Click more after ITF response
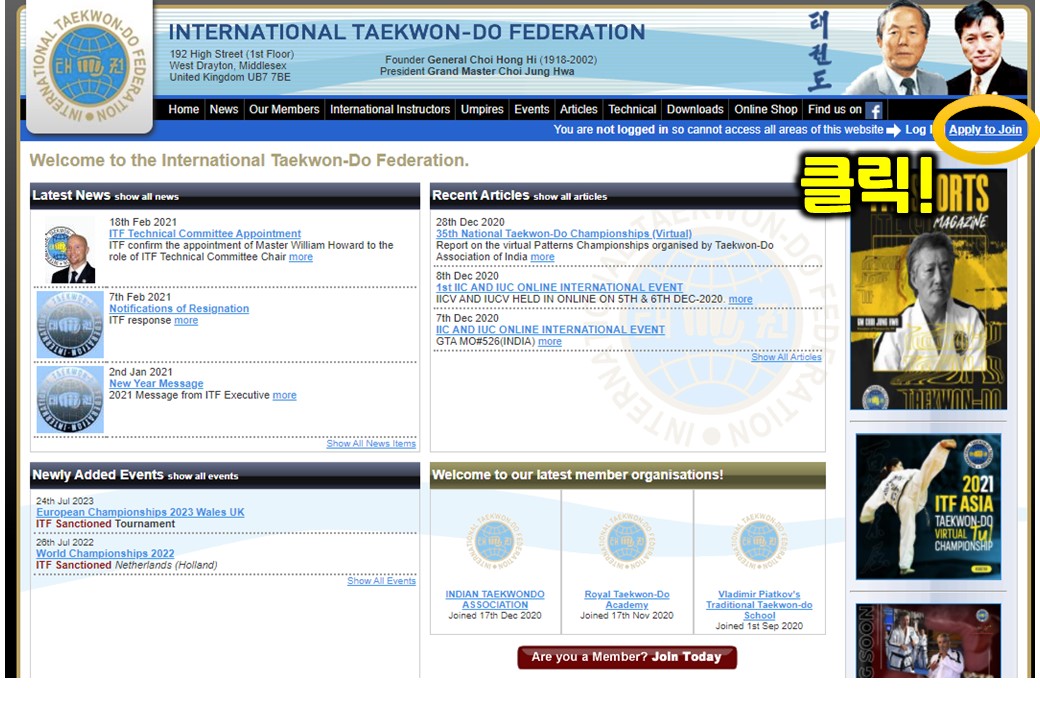Screen dimensions: 1040x720 click(186, 320)
